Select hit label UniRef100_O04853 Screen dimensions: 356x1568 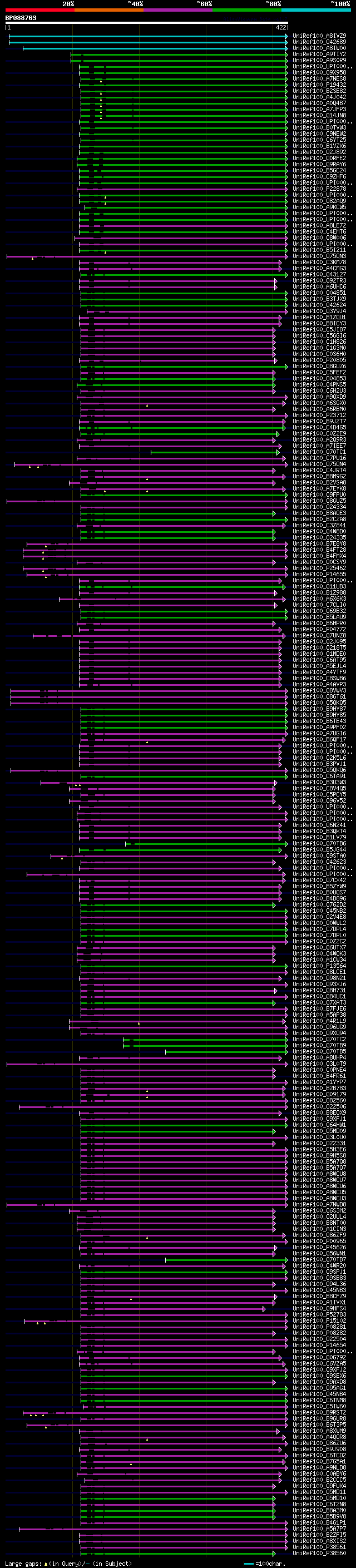(x=319, y=378)
